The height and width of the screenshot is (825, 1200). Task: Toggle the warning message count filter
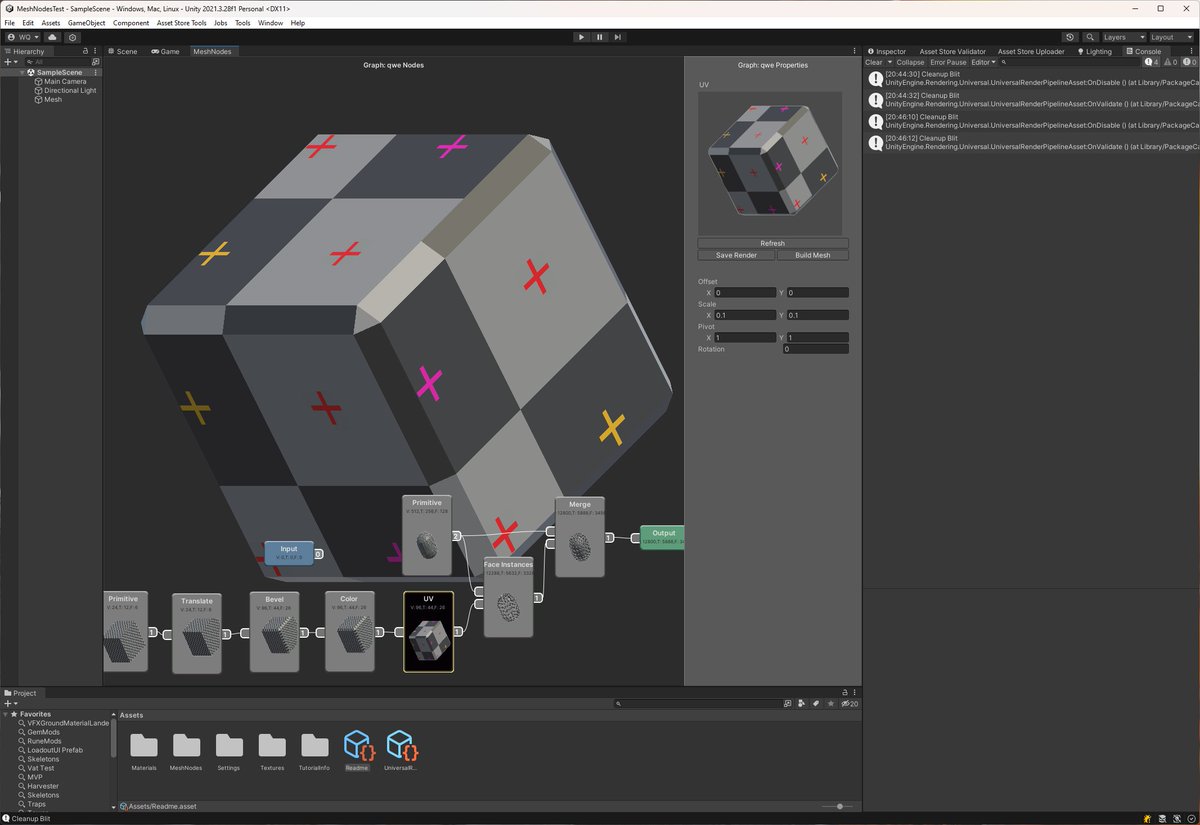(x=1171, y=62)
